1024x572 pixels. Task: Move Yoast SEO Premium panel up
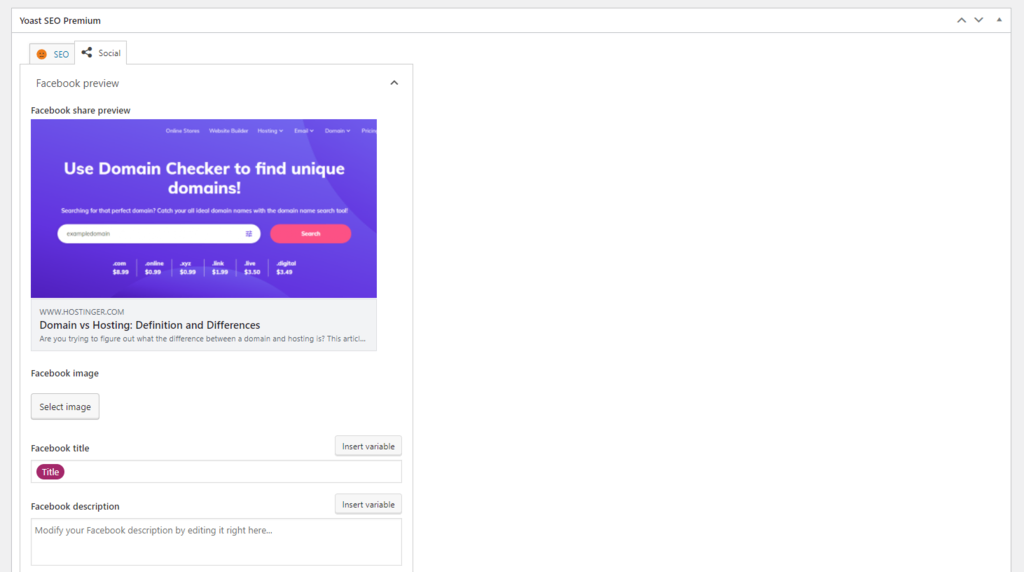pyautogui.click(x=961, y=20)
